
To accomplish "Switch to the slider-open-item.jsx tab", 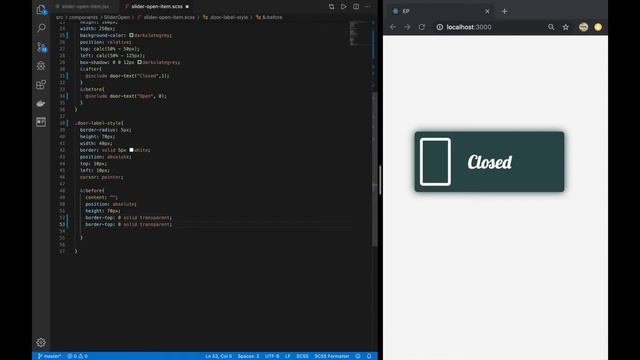I will pos(85,7).
